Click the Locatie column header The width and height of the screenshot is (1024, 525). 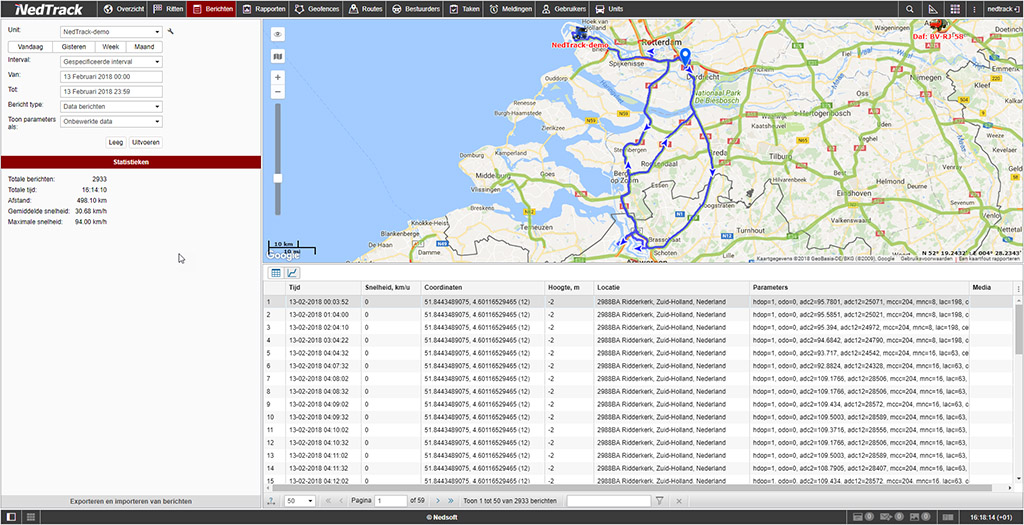(x=671, y=287)
